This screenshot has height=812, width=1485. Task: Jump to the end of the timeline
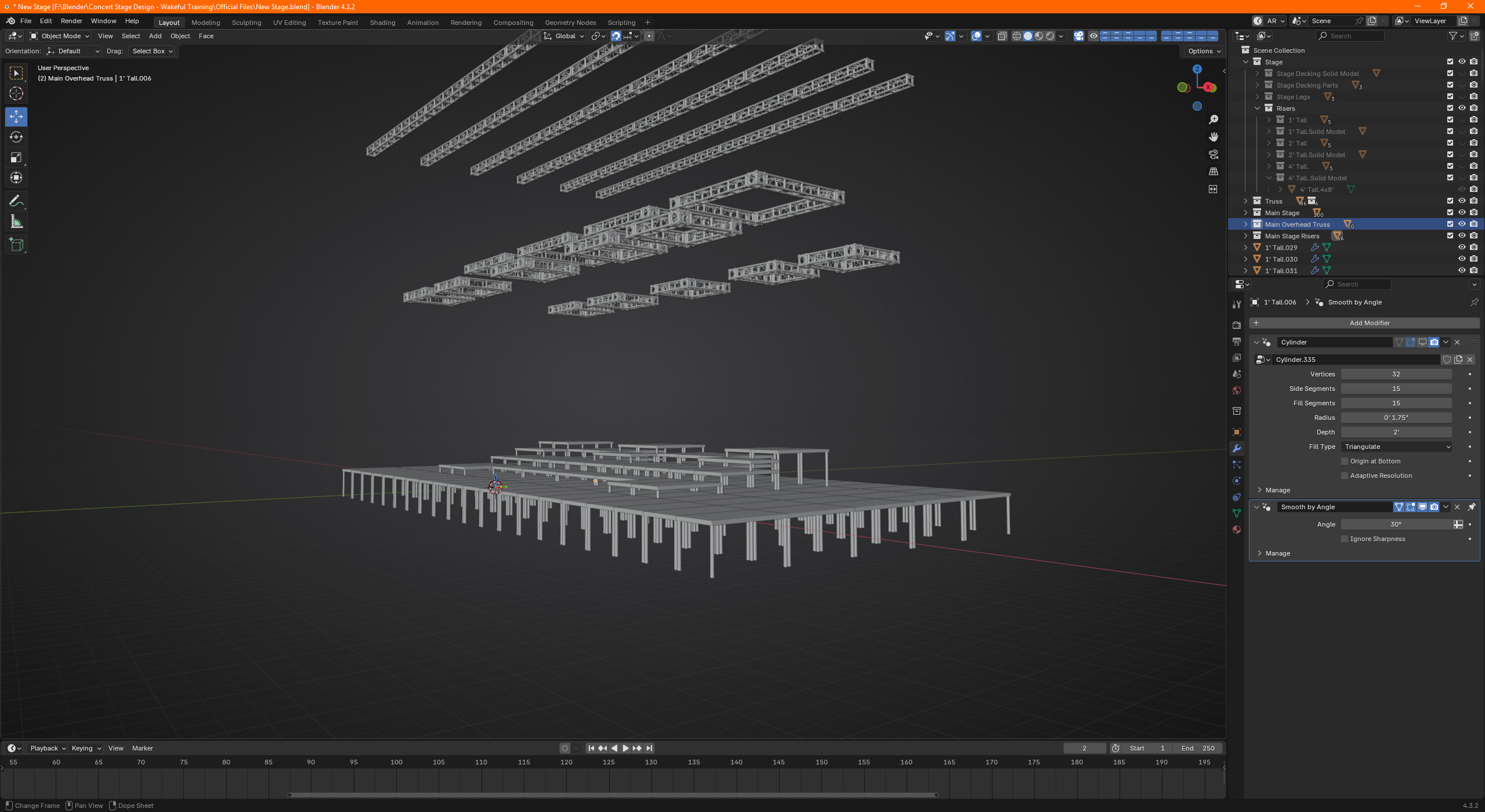[649, 748]
